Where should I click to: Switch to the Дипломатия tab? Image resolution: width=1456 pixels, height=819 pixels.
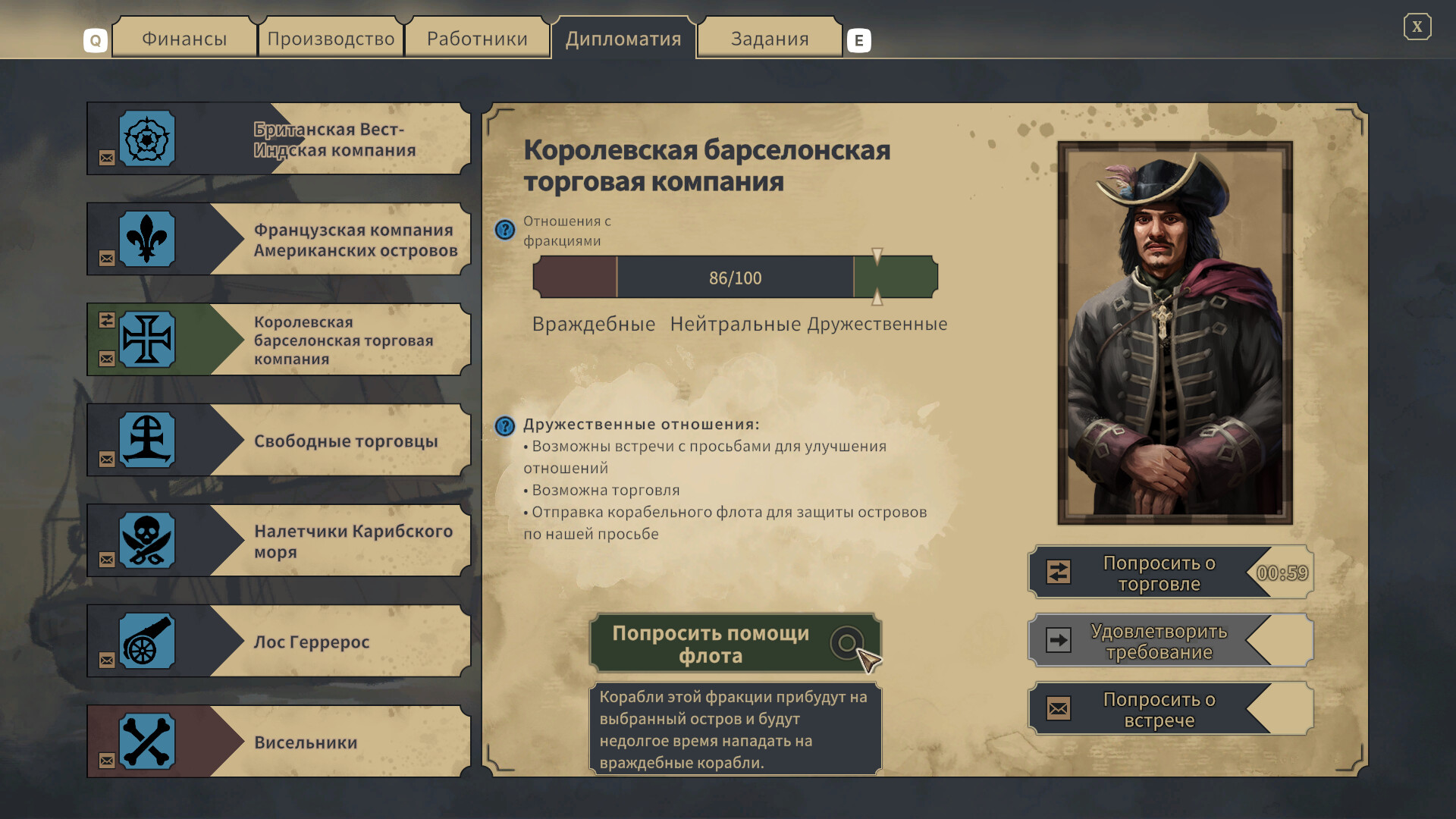click(623, 37)
